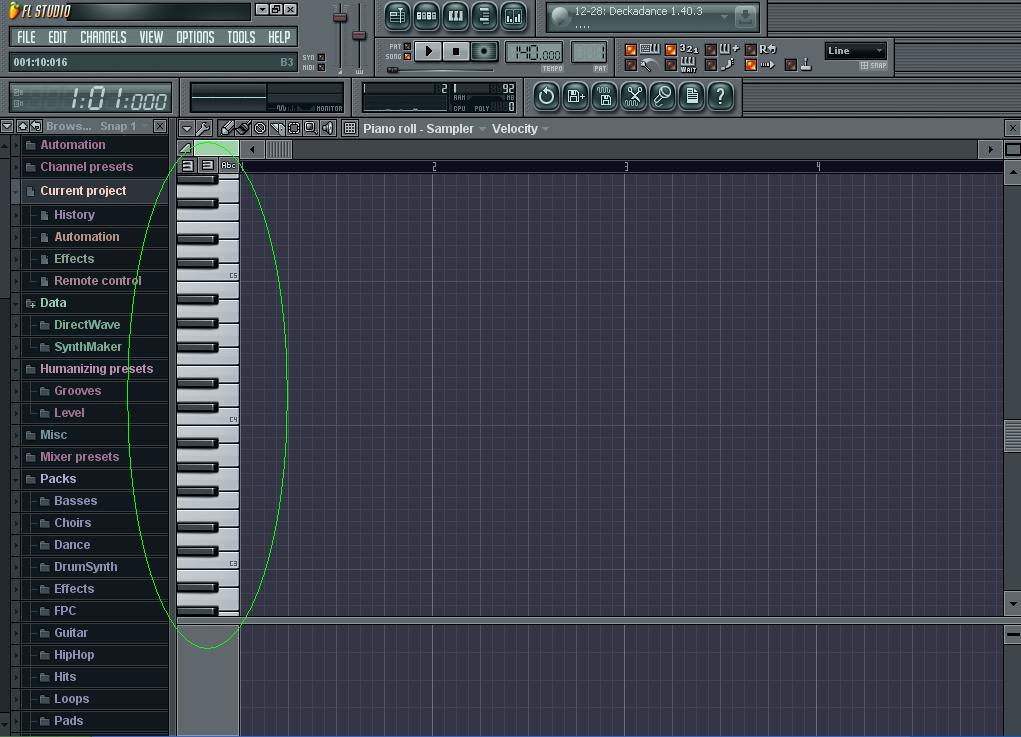Open piano roll Tools wrench icon

(204, 128)
